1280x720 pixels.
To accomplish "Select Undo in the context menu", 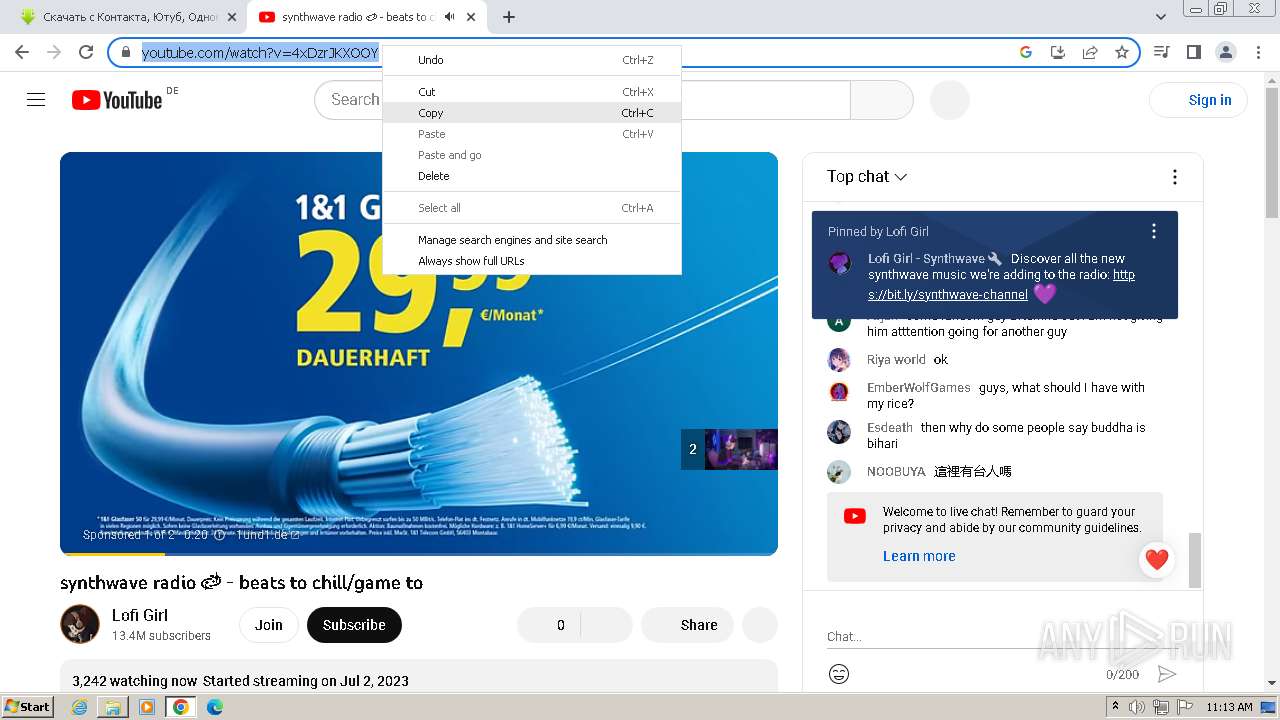I will (x=532, y=60).
